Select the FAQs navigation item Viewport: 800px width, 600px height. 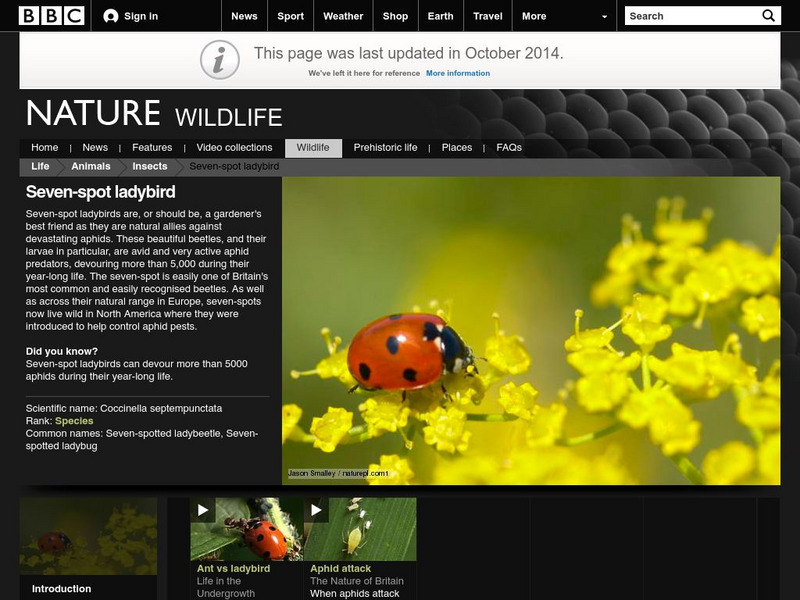509,146
